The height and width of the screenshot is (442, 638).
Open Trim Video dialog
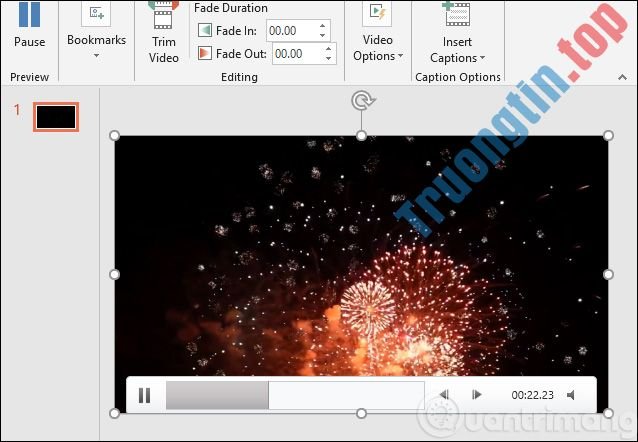coord(164,33)
